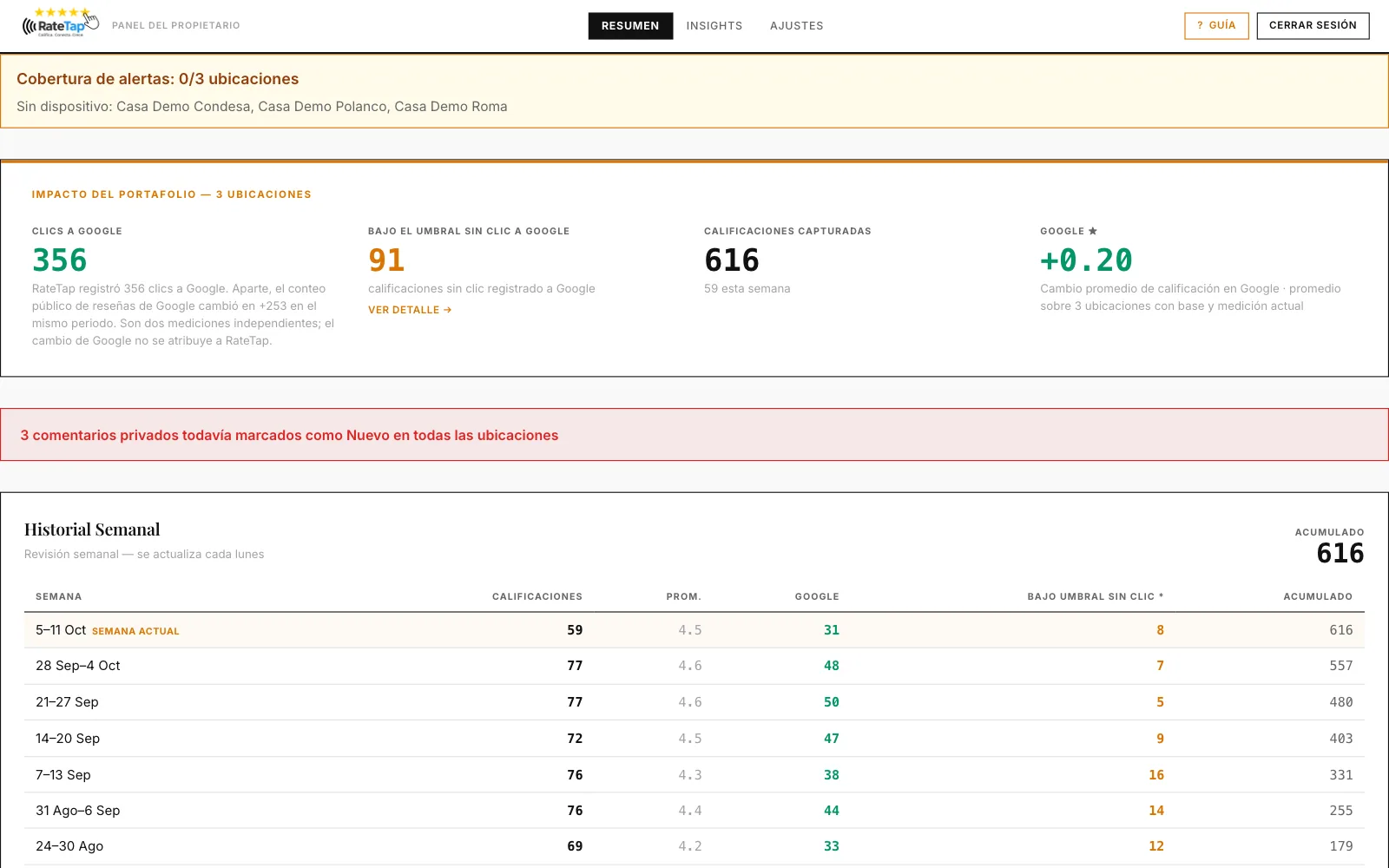This screenshot has width=1389, height=868.
Task: Click the Cerrar Sesión button
Action: click(1313, 26)
